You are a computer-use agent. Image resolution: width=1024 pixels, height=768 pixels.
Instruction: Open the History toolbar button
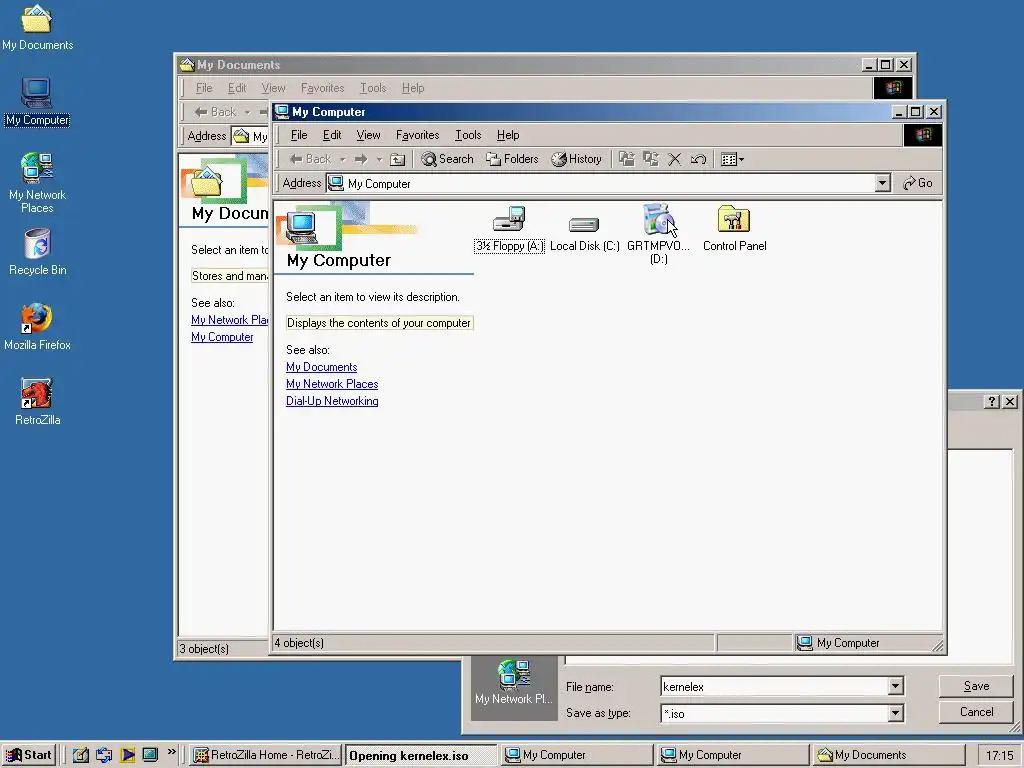pos(577,159)
